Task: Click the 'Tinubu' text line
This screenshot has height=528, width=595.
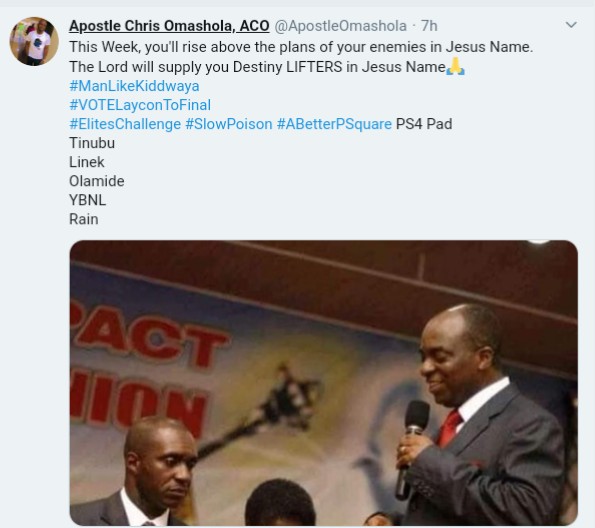Action: tap(92, 143)
